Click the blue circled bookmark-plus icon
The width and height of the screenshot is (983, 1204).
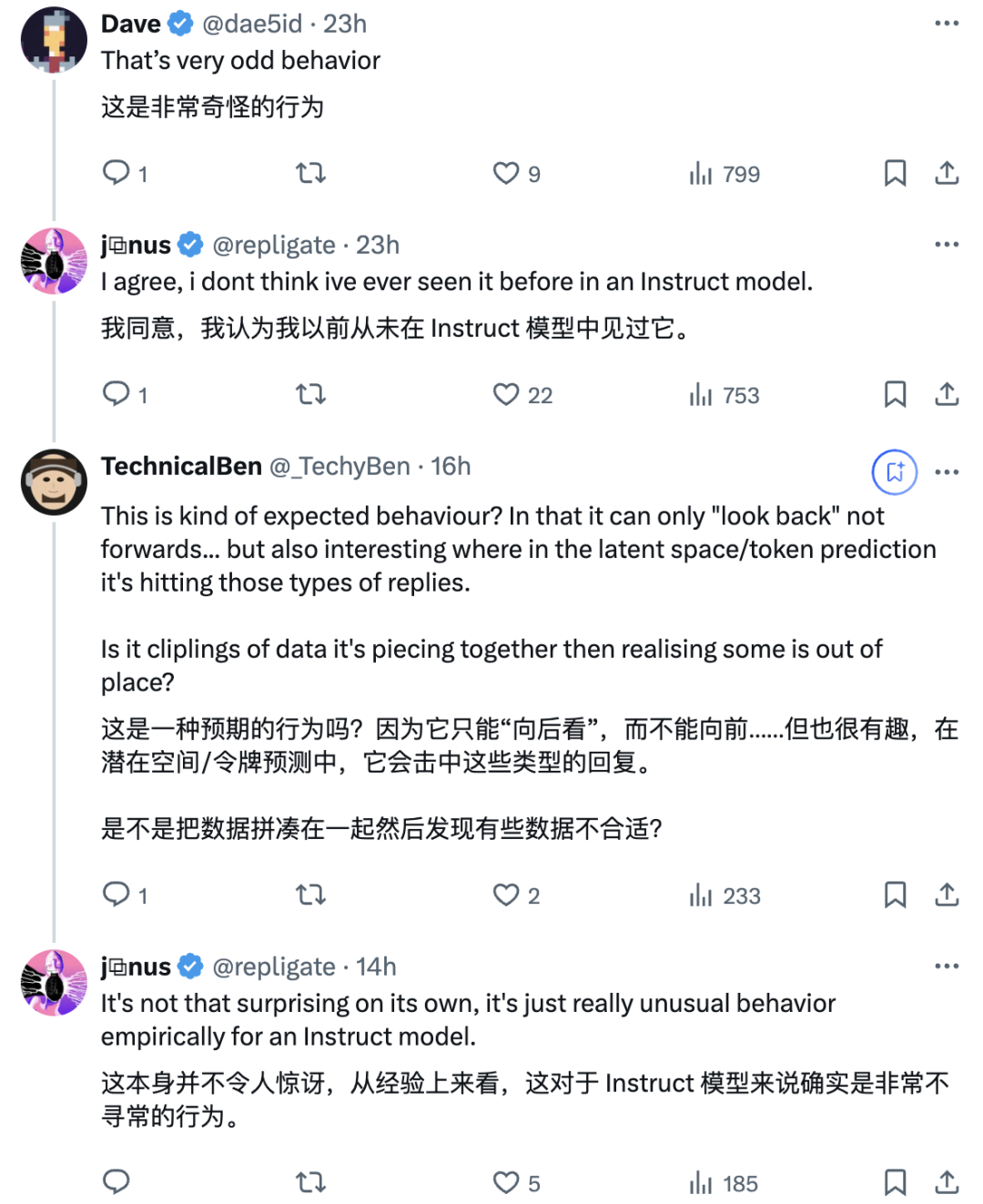895,472
